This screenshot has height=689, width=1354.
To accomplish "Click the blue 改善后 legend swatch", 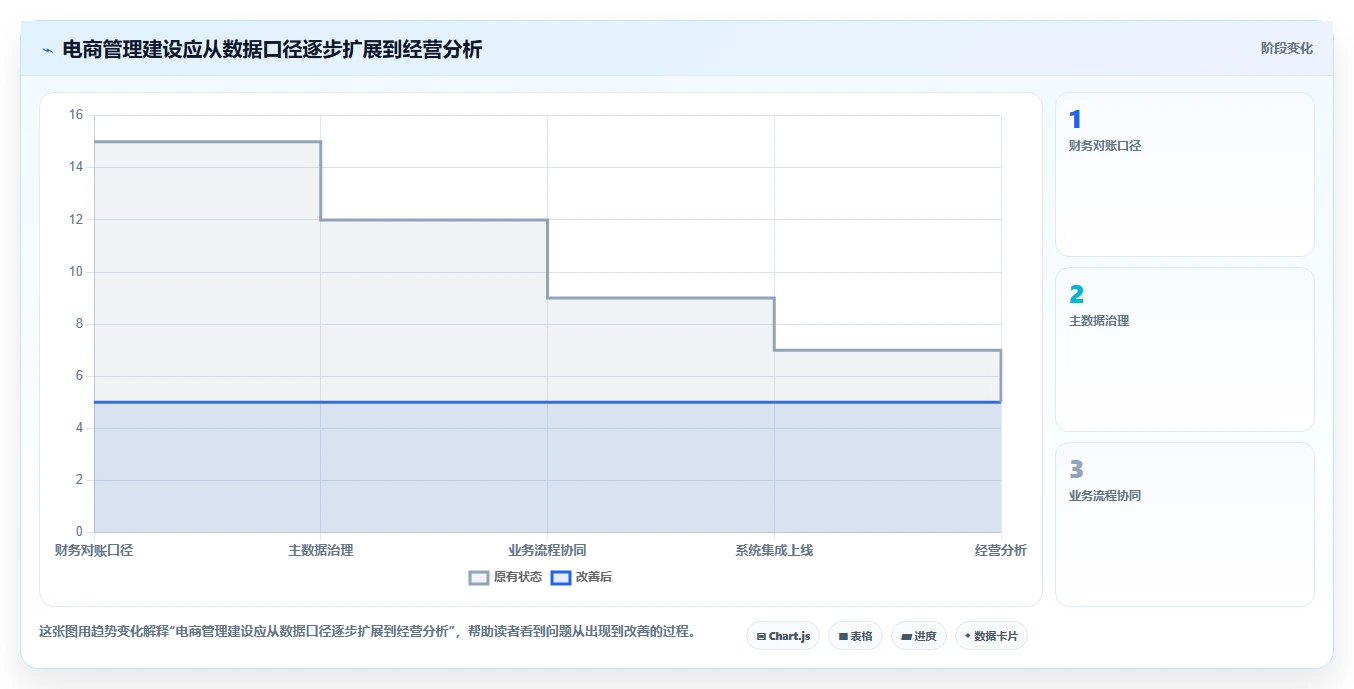I will 561,577.
